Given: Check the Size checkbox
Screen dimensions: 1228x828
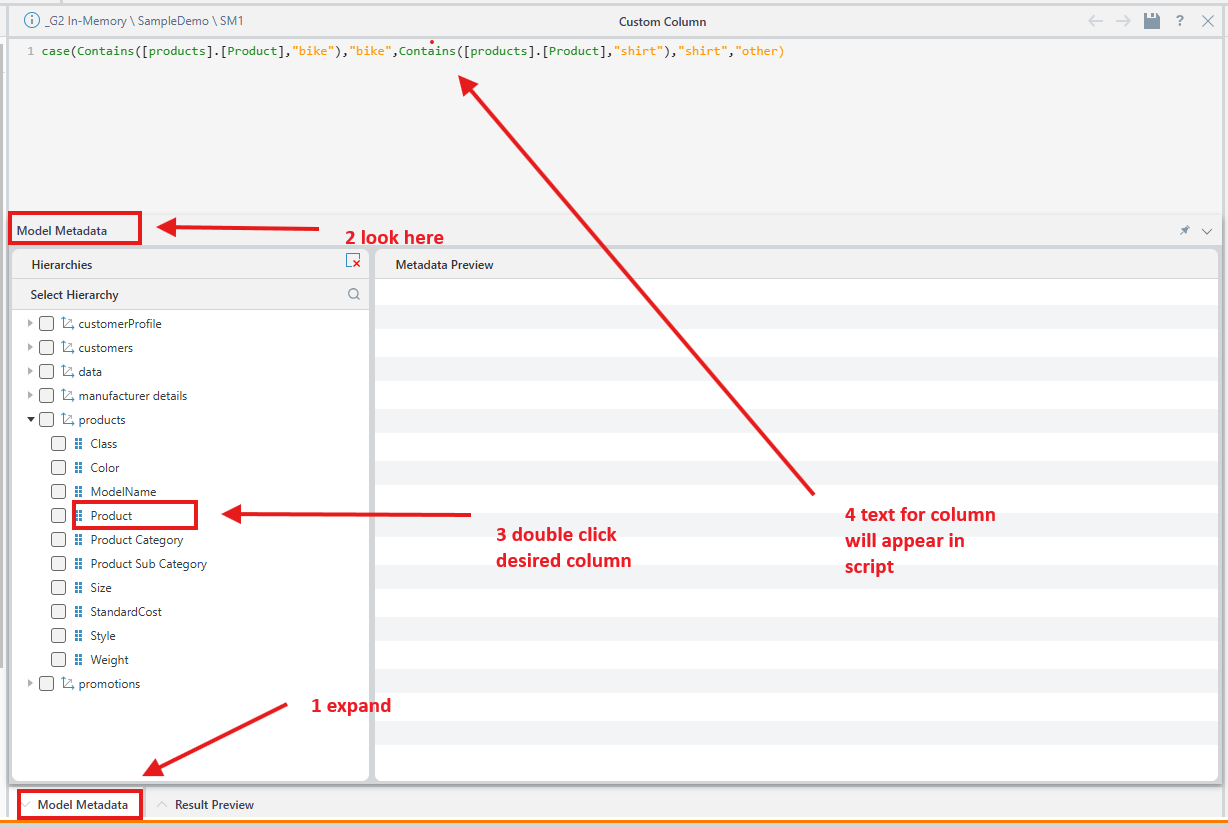Looking at the screenshot, I should pos(59,588).
